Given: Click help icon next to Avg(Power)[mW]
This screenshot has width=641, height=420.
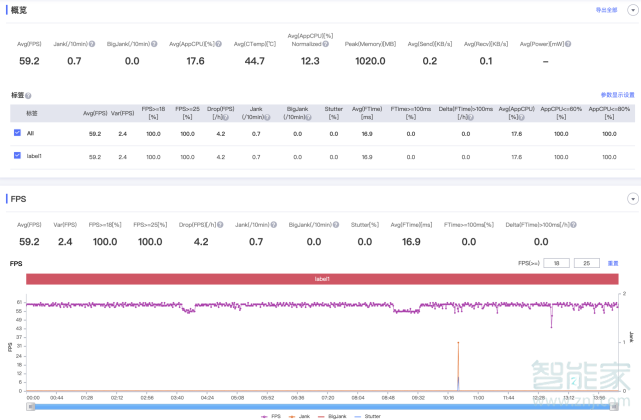Looking at the screenshot, I should [570, 44].
